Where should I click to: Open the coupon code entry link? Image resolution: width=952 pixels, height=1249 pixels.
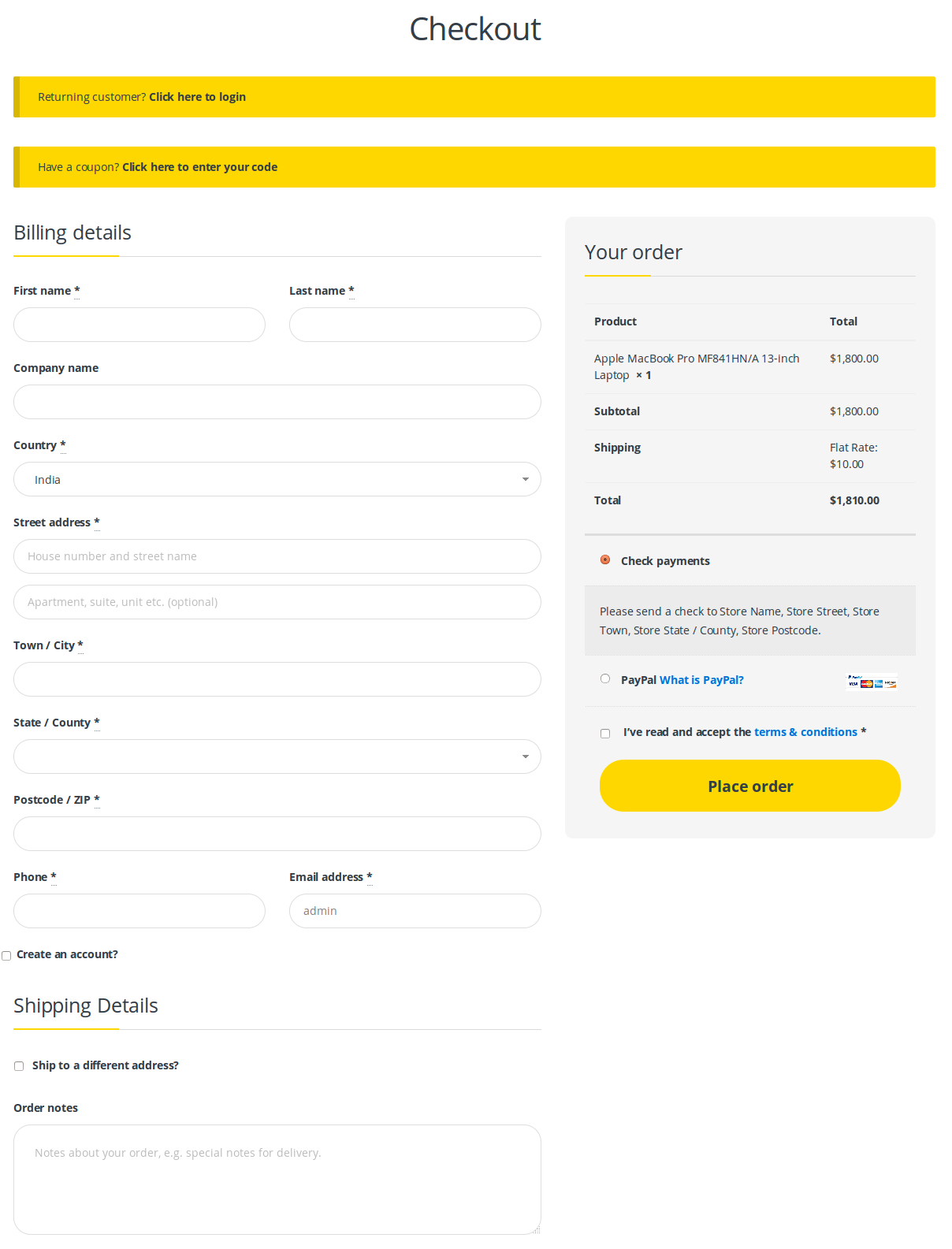coord(199,167)
